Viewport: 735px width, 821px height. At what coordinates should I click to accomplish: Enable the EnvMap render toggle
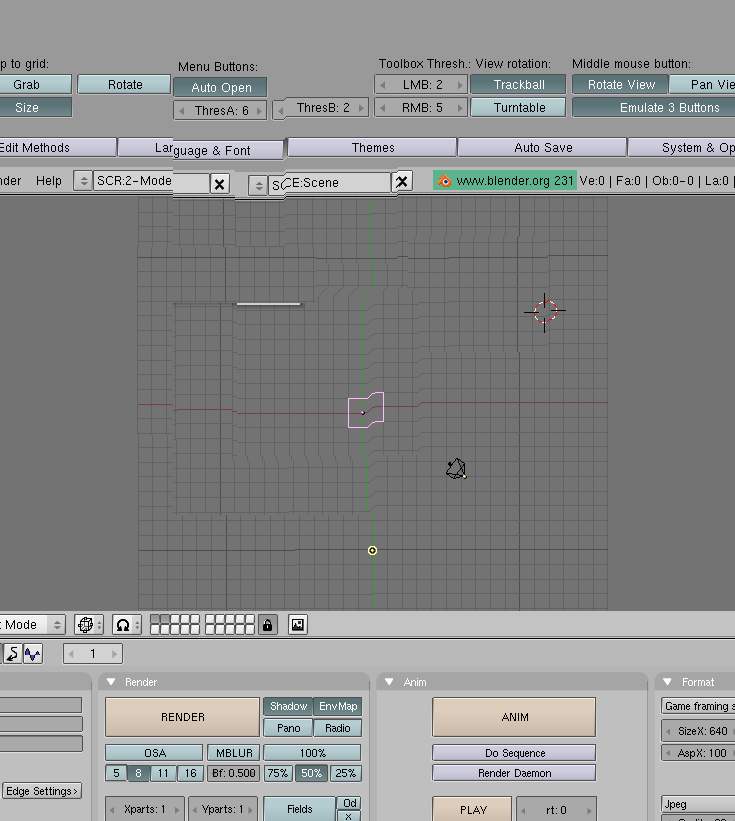[338, 706]
